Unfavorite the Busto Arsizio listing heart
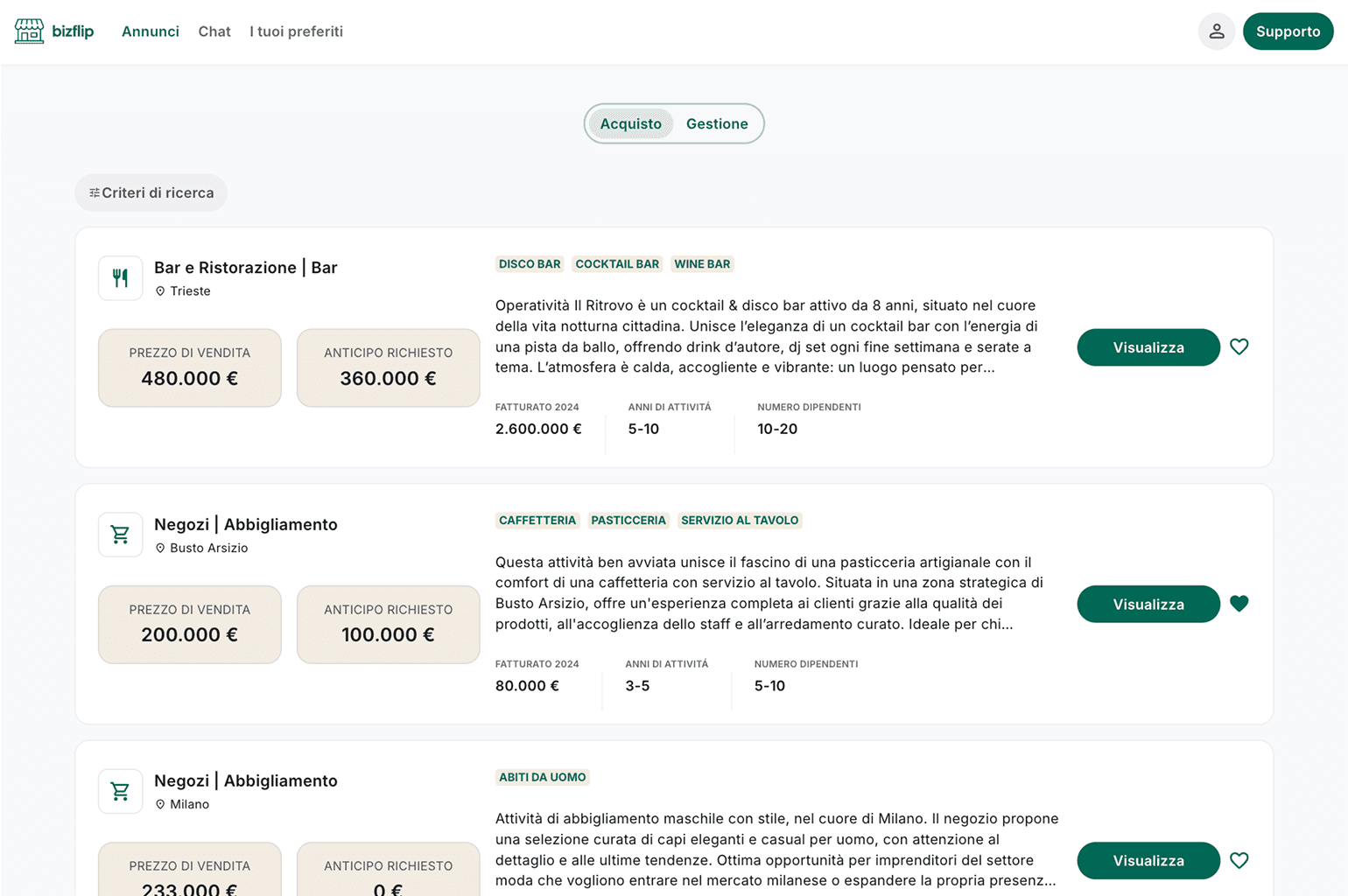Viewport: 1348px width, 896px height. 1239,604
